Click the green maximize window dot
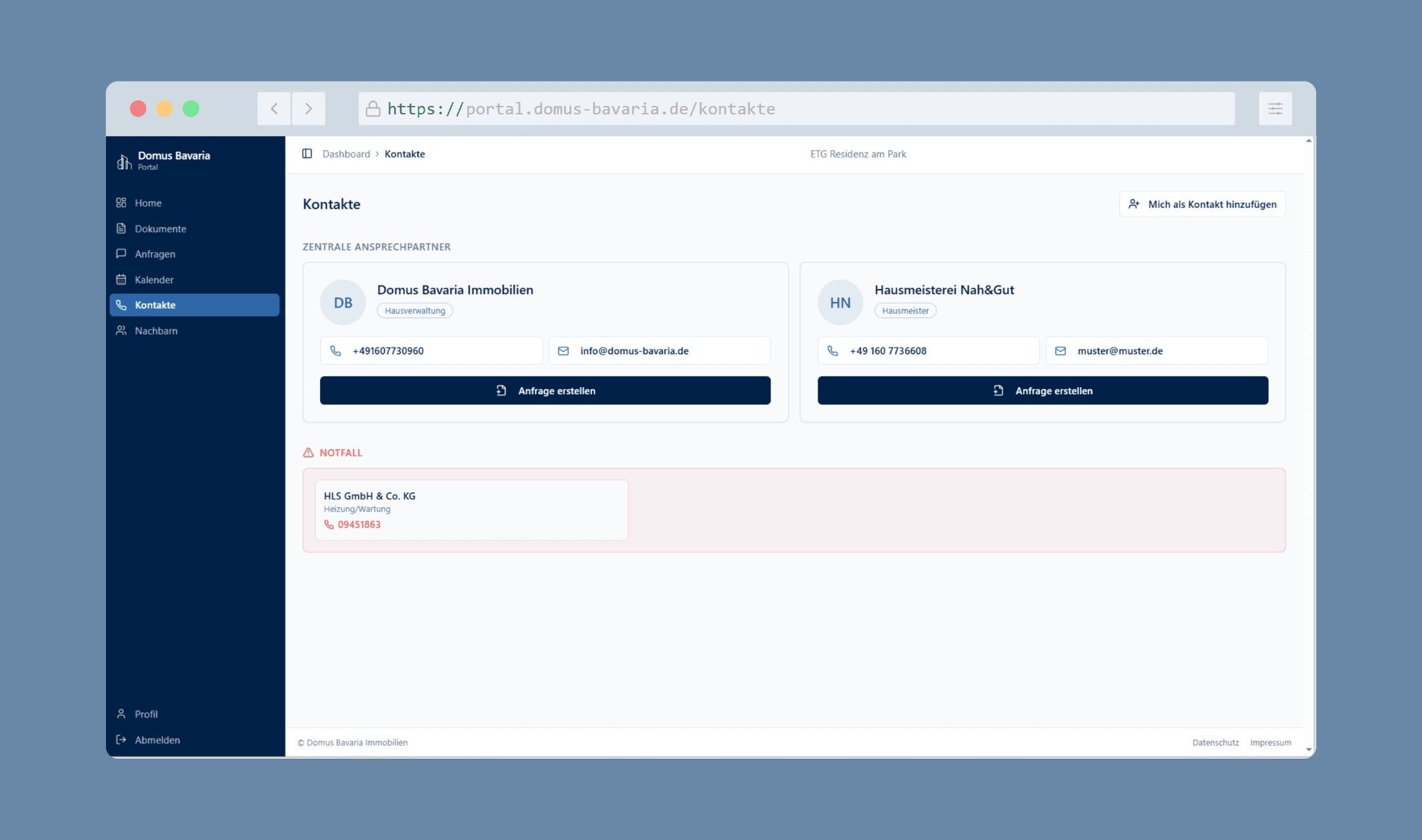This screenshot has height=840, width=1422. [191, 109]
